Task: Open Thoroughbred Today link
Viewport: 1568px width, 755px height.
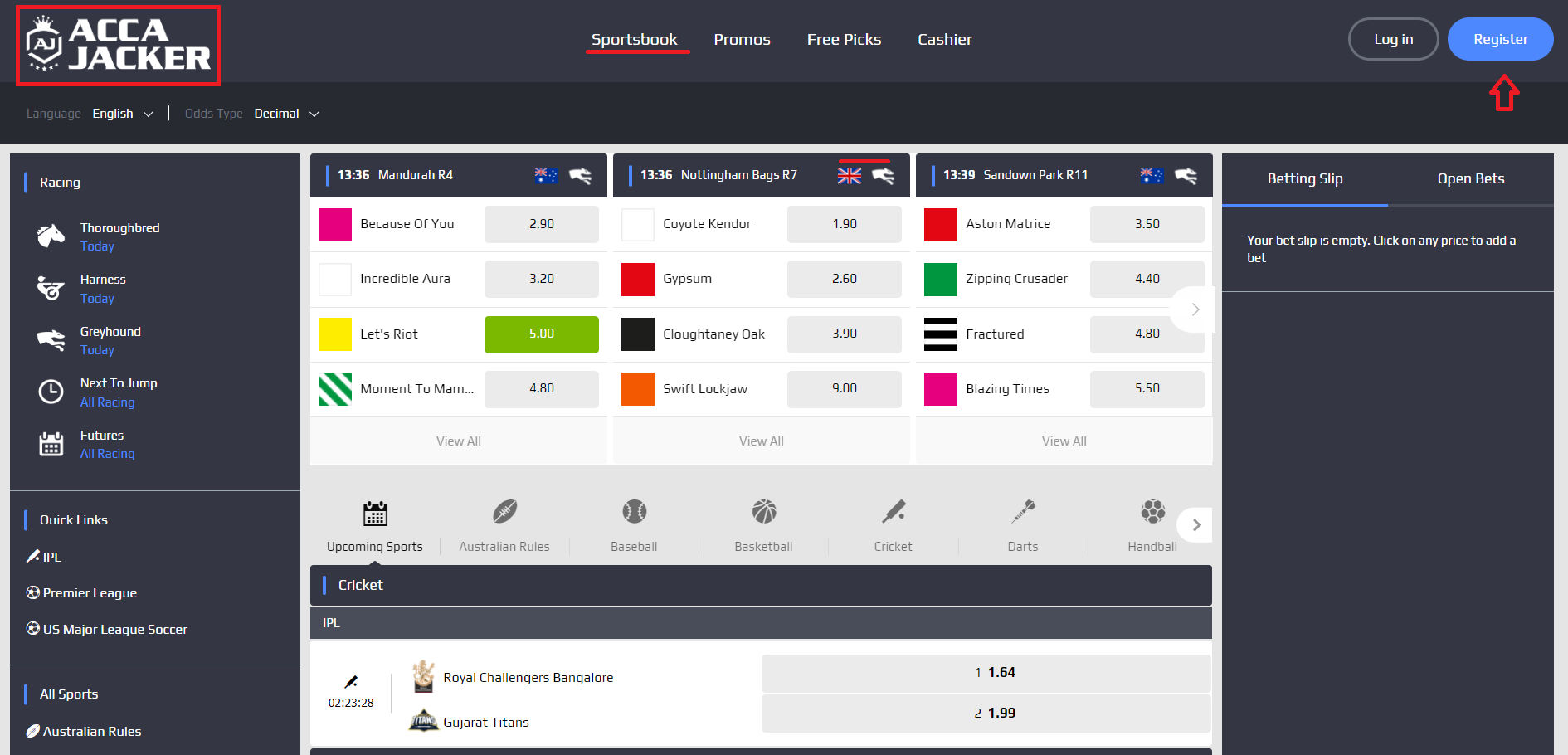Action: coord(97,246)
